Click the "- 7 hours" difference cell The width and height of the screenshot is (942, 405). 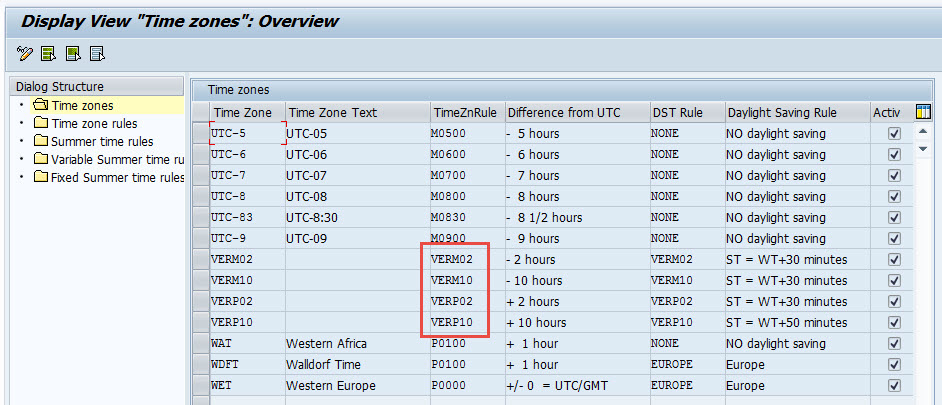click(577, 175)
